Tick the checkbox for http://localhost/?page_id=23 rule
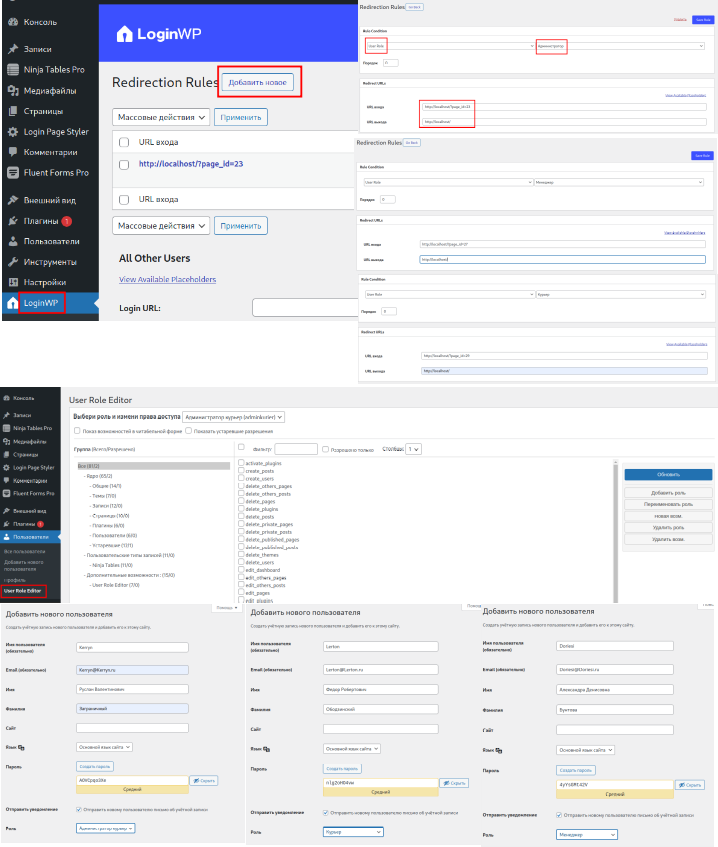 (x=124, y=165)
